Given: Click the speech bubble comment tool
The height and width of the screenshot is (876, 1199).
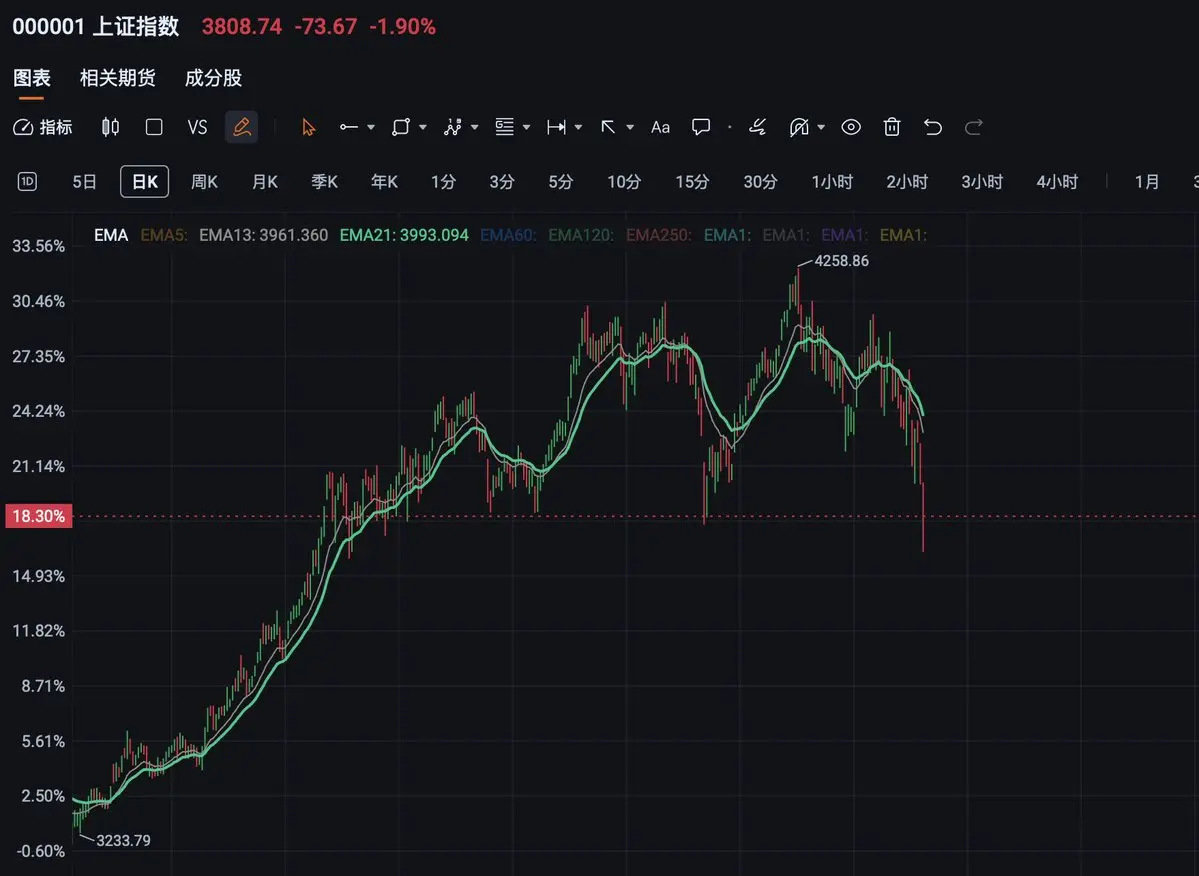Looking at the screenshot, I should point(700,127).
